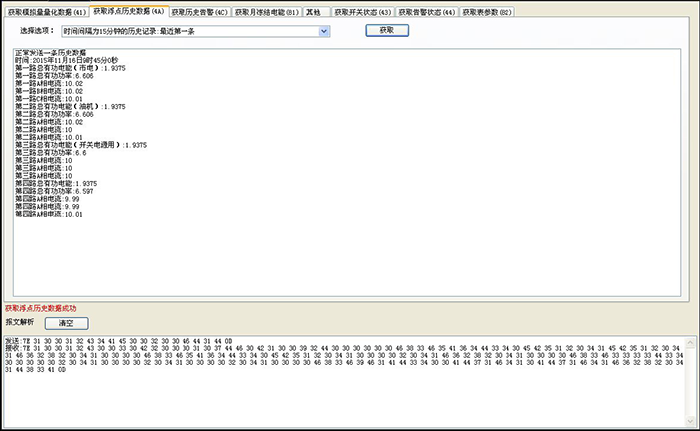Click the line 正常发送一条历史数据

point(50,53)
